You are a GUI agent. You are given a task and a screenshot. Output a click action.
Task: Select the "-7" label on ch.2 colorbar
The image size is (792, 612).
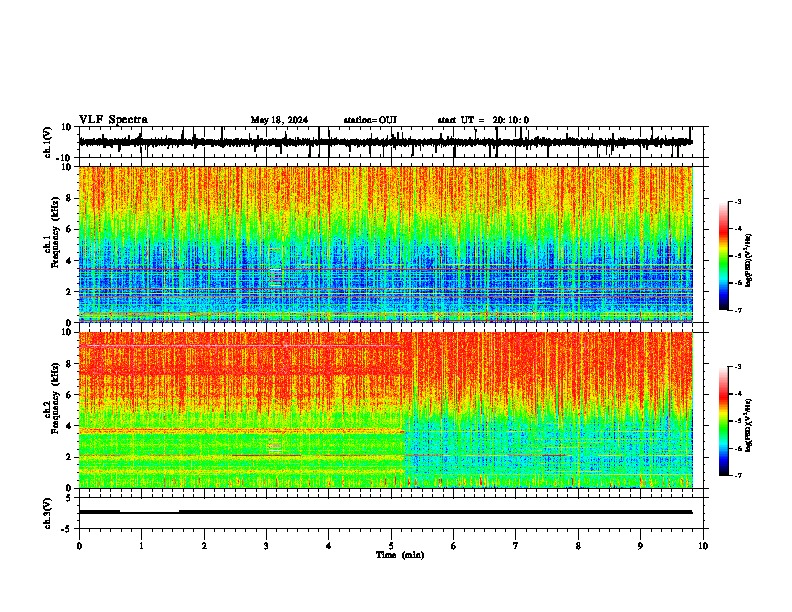coord(738,475)
